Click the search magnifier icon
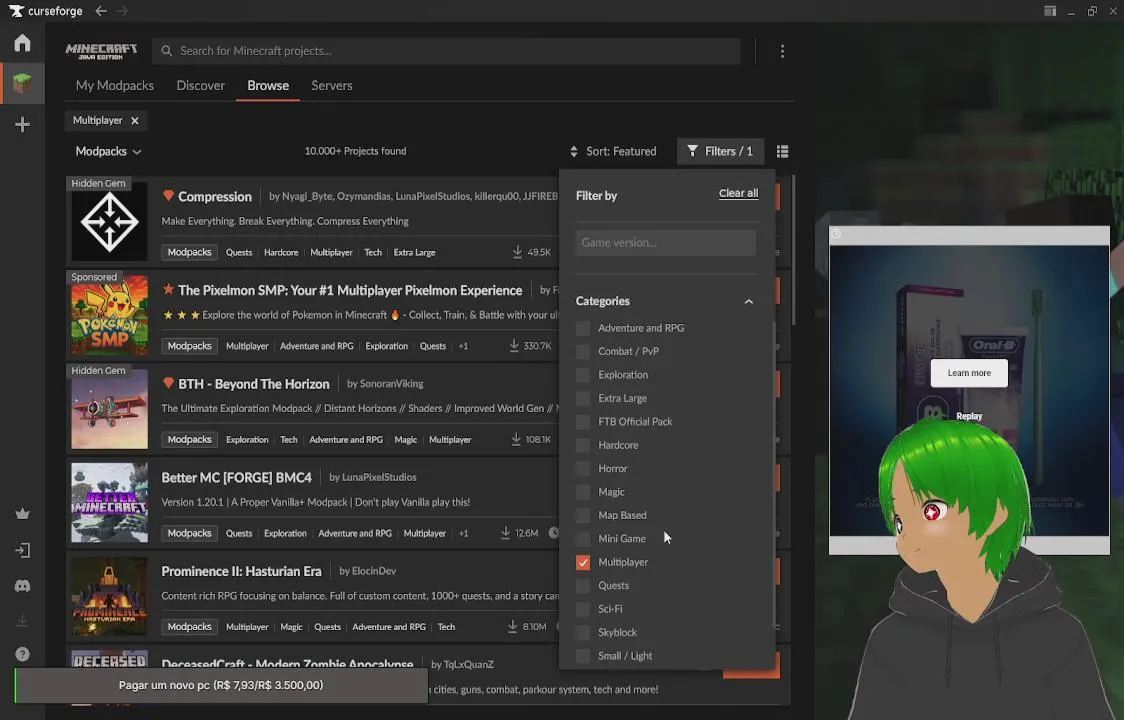 [166, 51]
